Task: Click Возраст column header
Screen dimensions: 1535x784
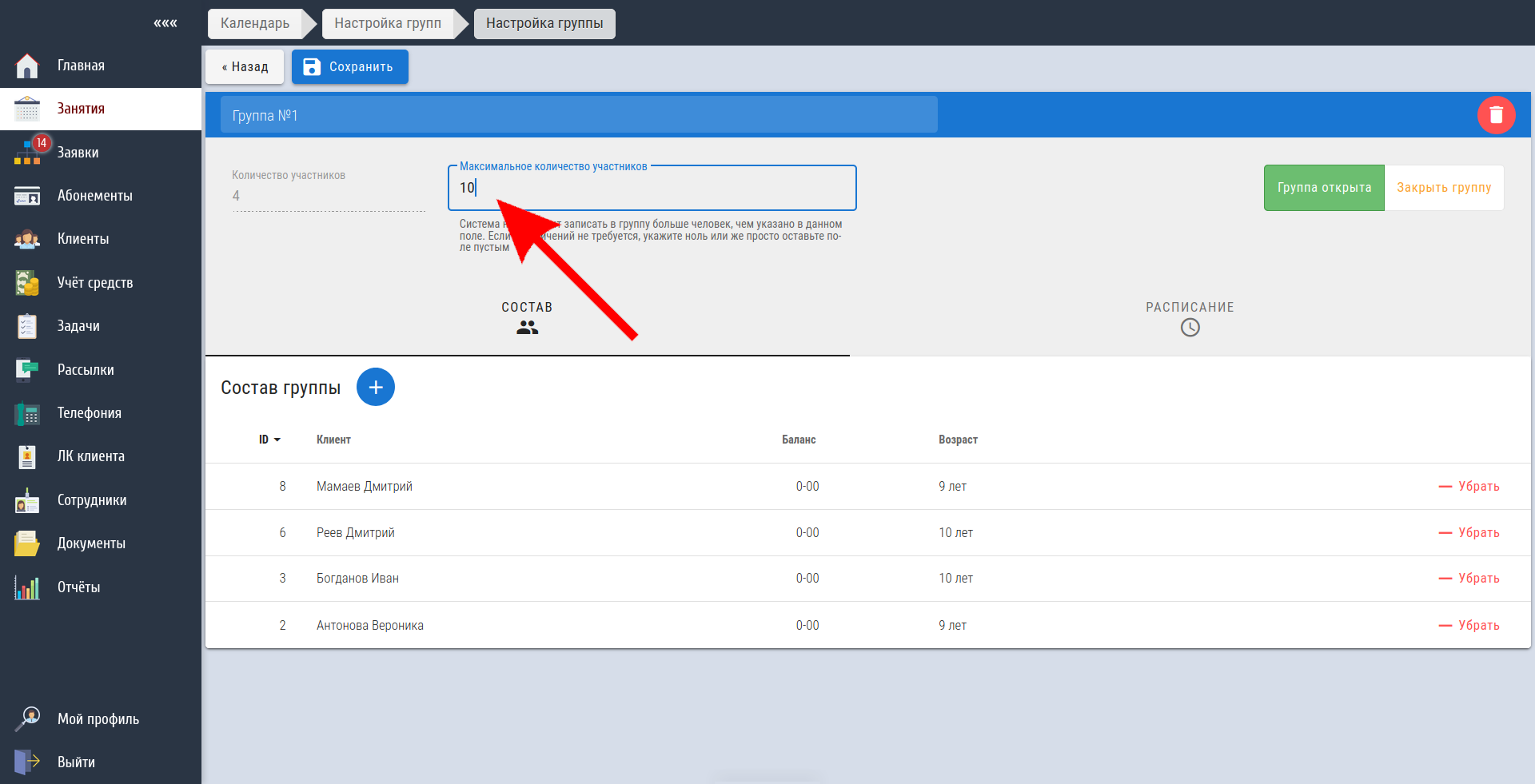Action: (x=958, y=440)
